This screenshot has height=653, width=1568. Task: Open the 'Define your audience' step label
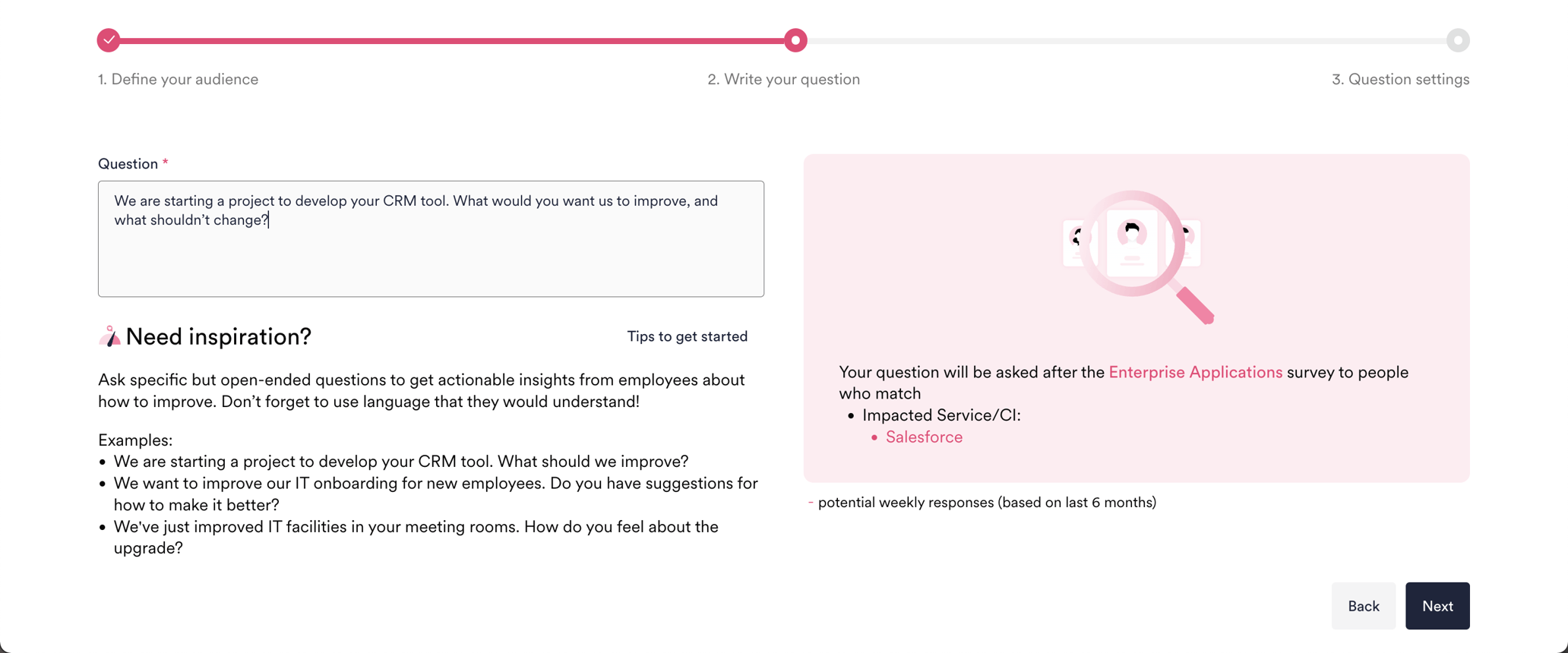(x=178, y=79)
